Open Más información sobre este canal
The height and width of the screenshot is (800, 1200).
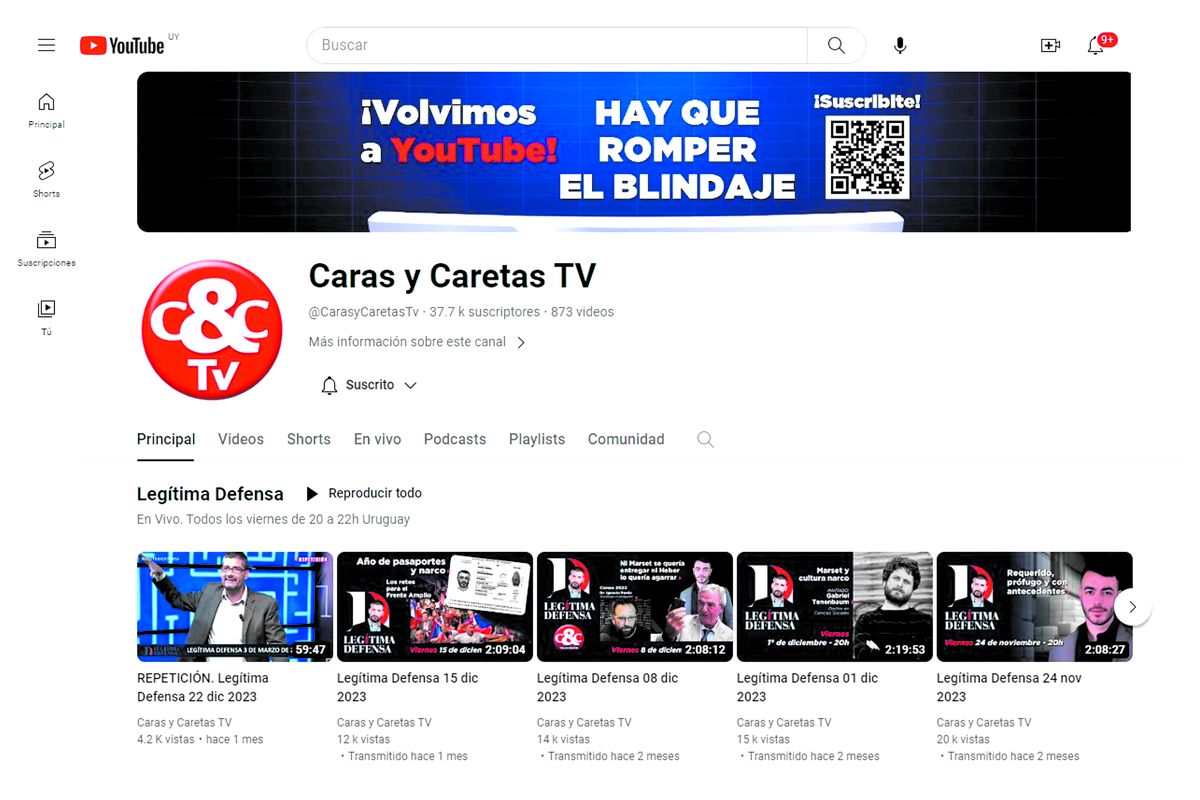pos(407,342)
